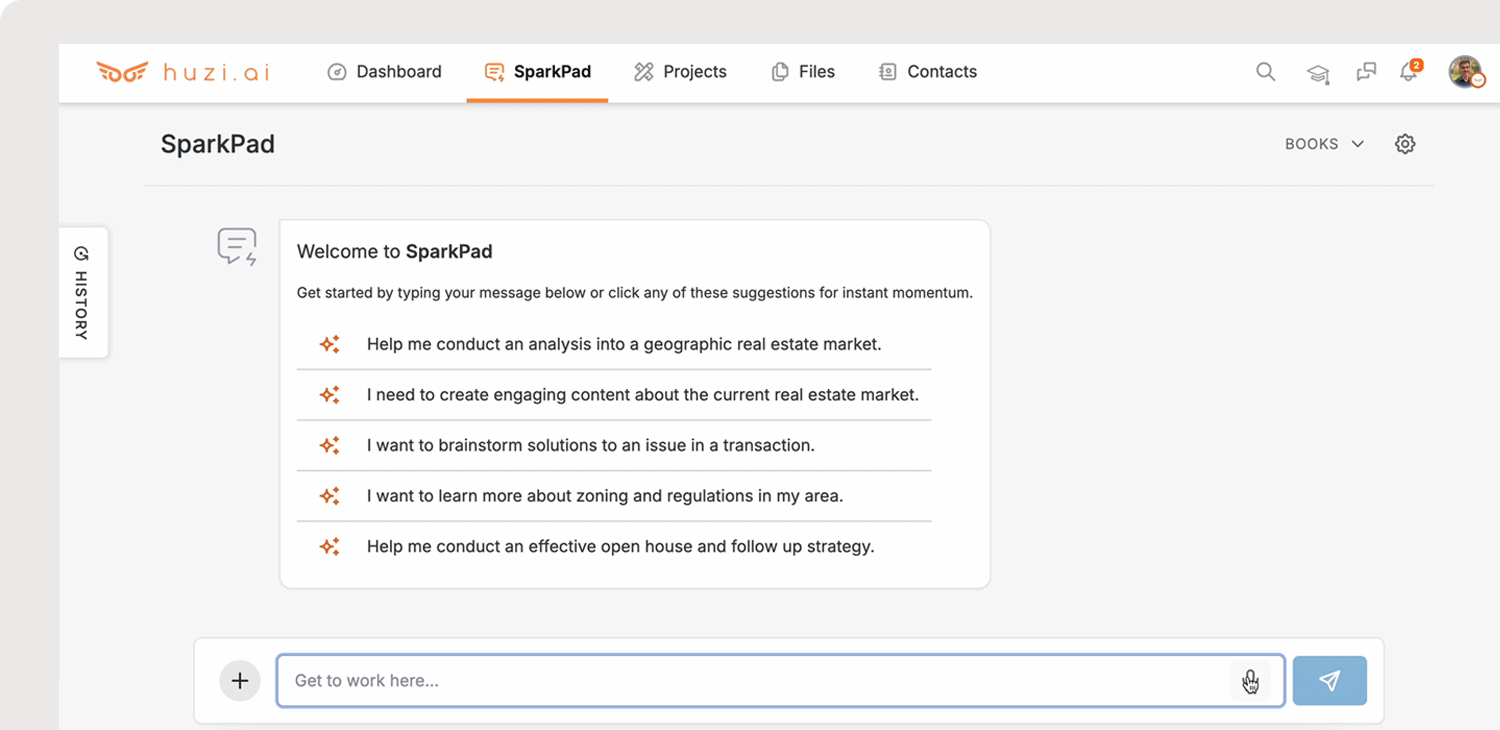The width and height of the screenshot is (1500, 730).
Task: Open the notifications bell icon
Action: tap(1409, 71)
